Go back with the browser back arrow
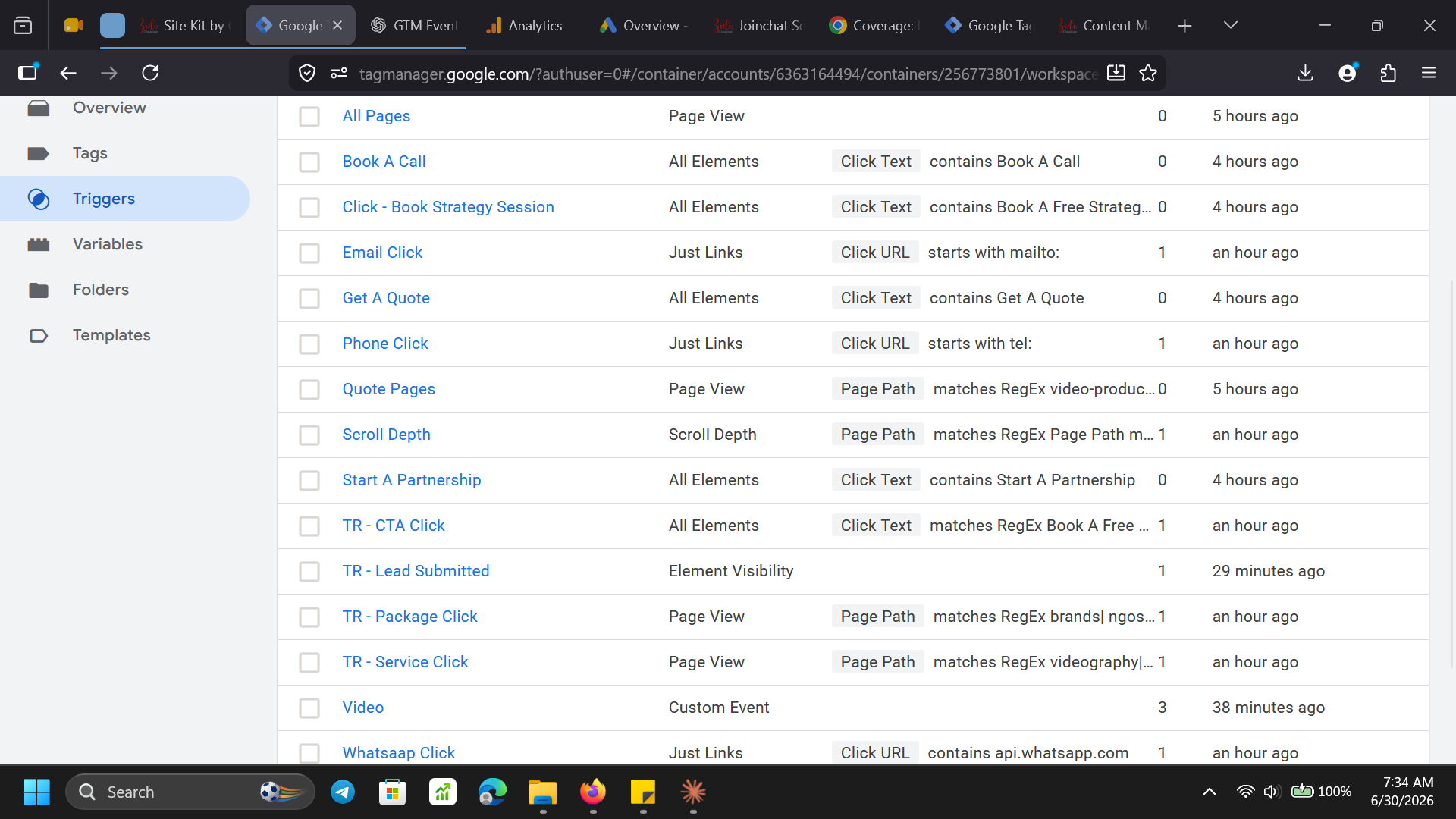 pos(68,73)
